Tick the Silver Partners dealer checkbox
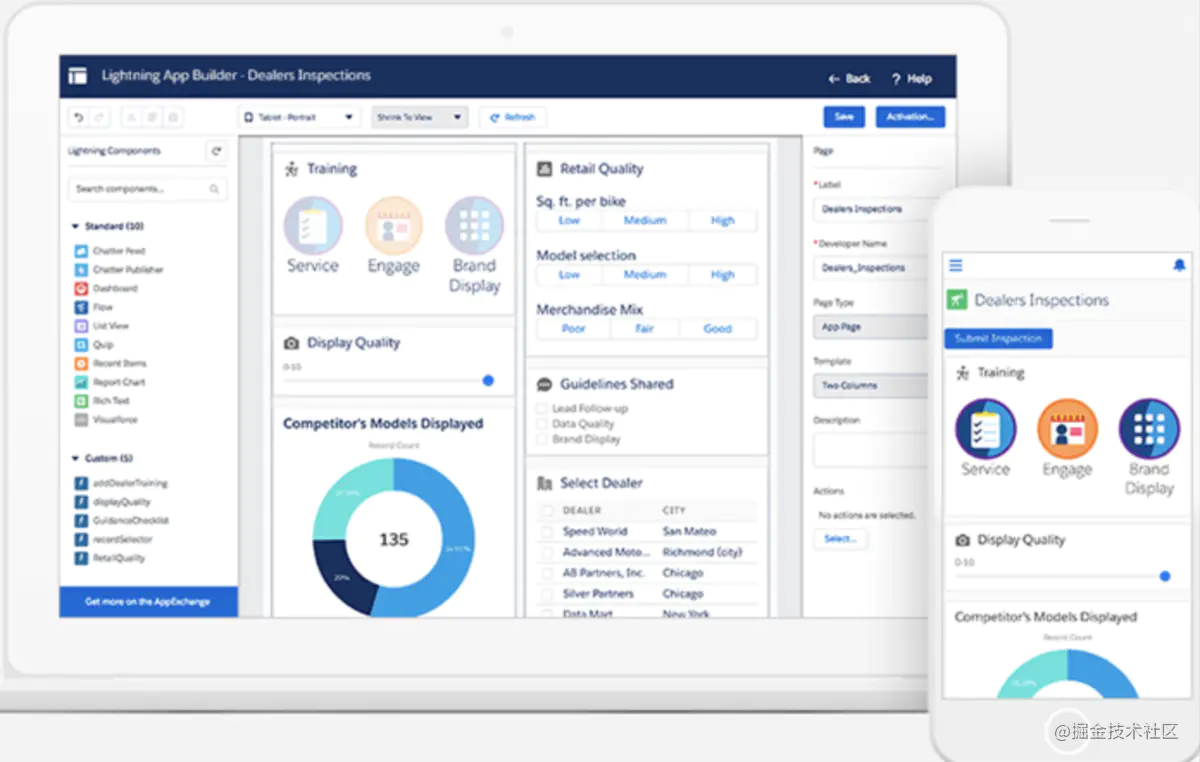 (x=546, y=594)
